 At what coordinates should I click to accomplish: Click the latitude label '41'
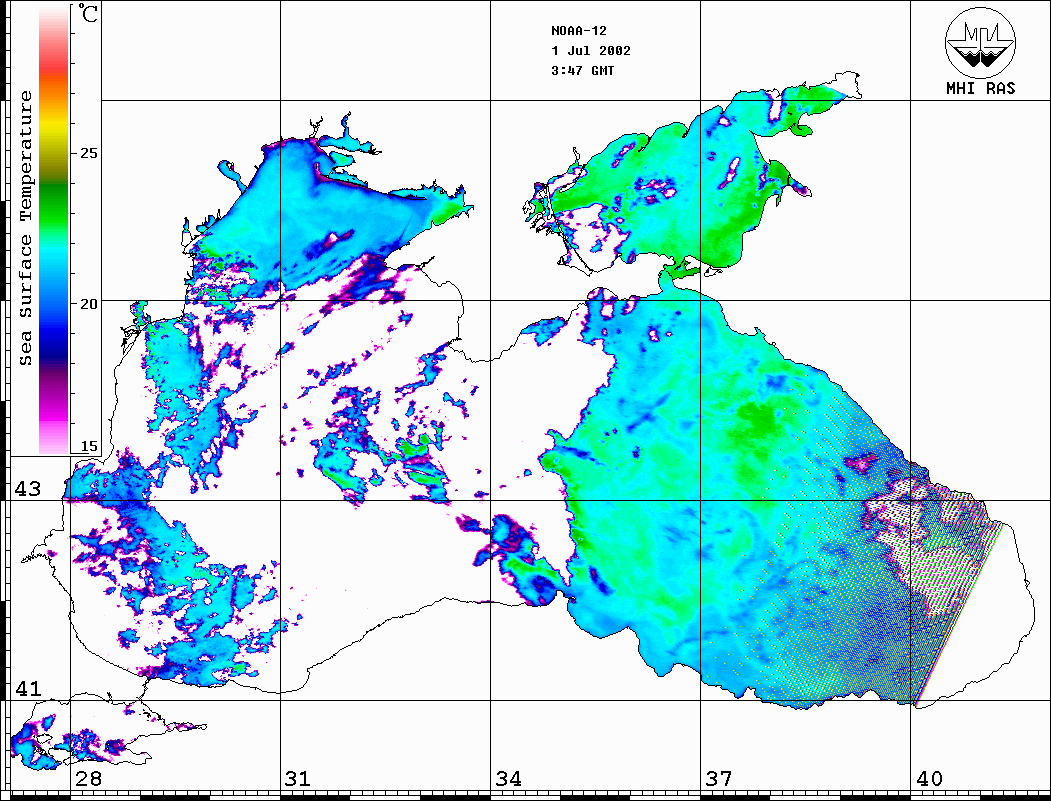tap(28, 688)
